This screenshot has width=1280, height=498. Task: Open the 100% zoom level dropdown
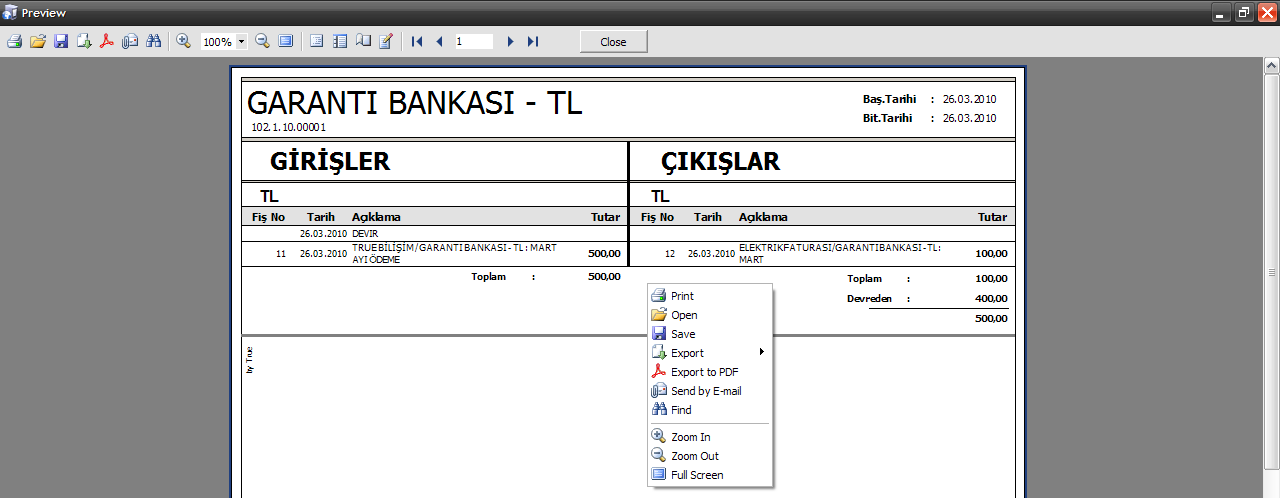(242, 42)
